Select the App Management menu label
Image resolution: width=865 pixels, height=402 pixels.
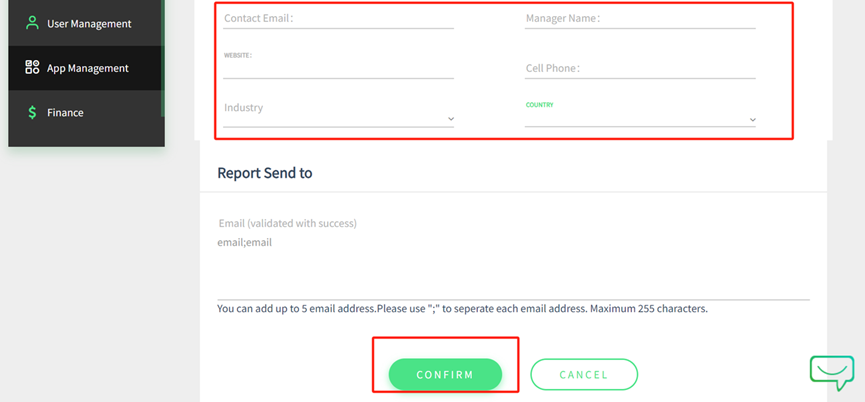[88, 68]
